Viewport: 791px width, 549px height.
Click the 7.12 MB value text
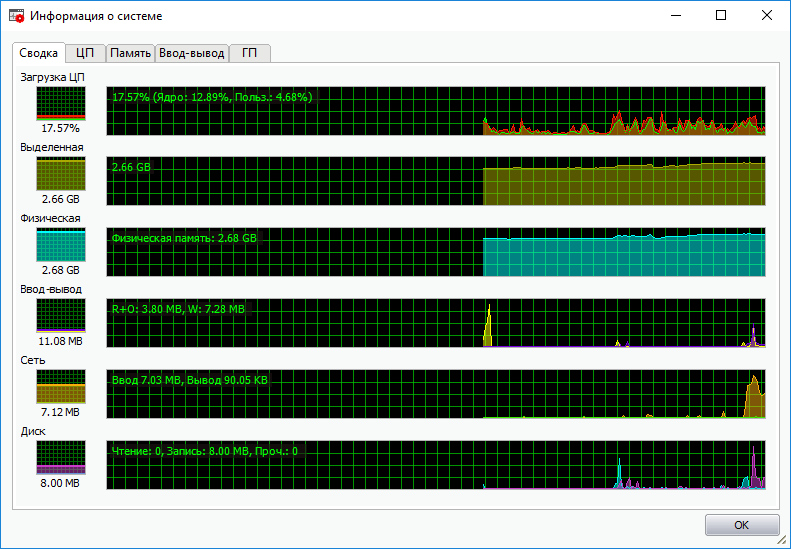[x=61, y=412]
